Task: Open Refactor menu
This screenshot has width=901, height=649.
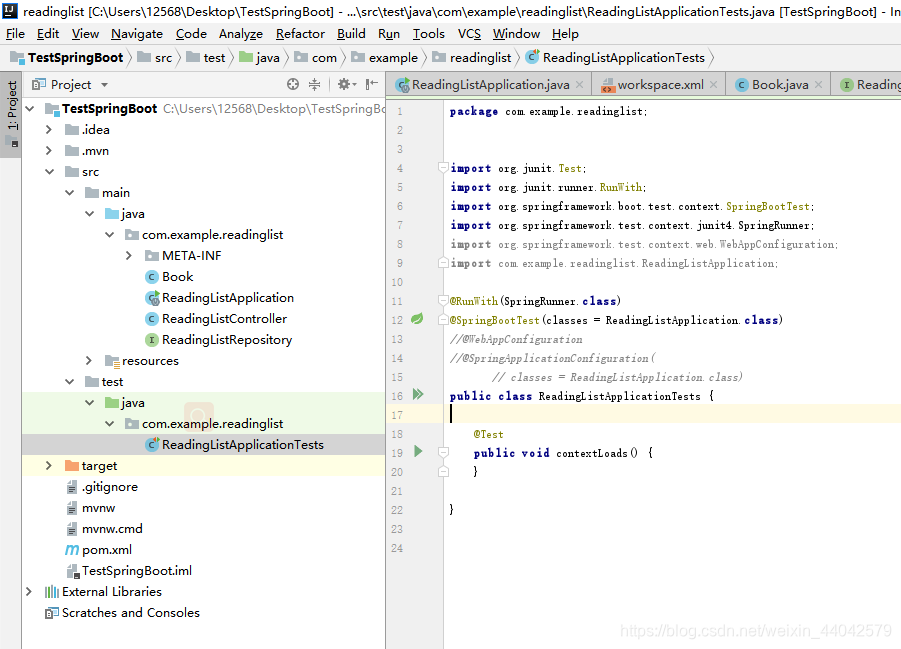Action: (x=300, y=34)
